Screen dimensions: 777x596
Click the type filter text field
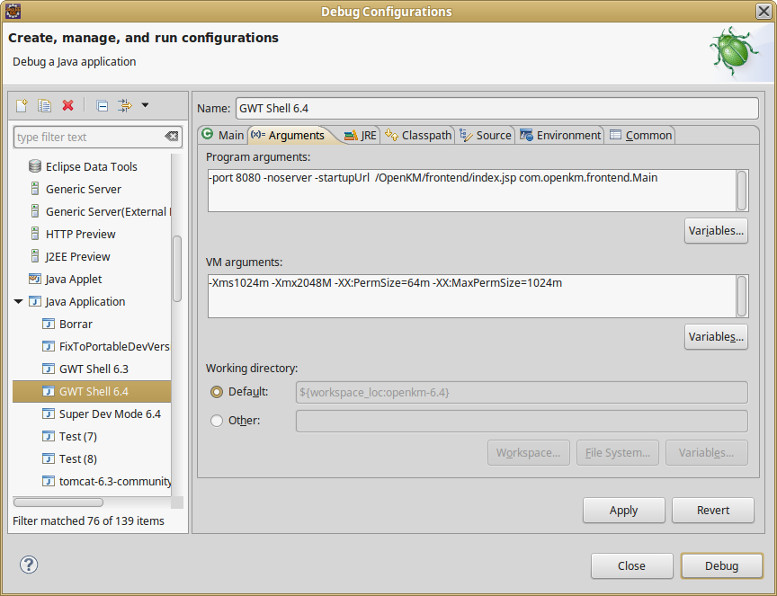pos(98,137)
